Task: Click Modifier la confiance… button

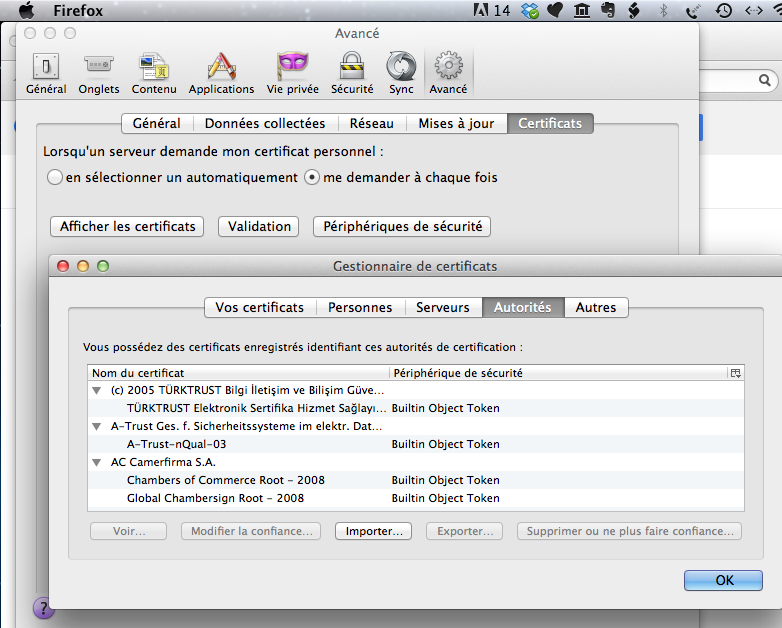Action: pos(251,531)
